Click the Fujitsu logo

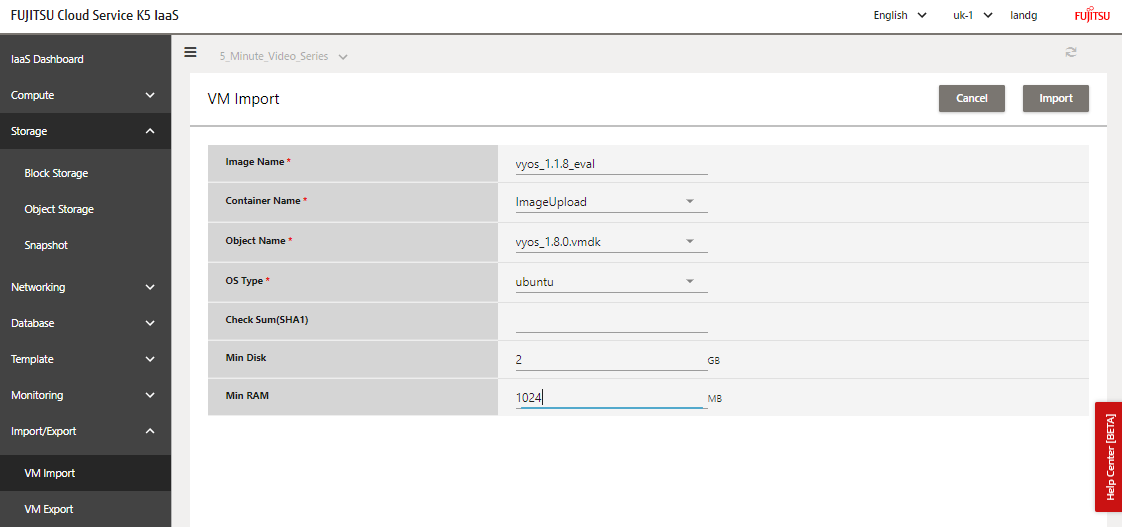click(1092, 16)
